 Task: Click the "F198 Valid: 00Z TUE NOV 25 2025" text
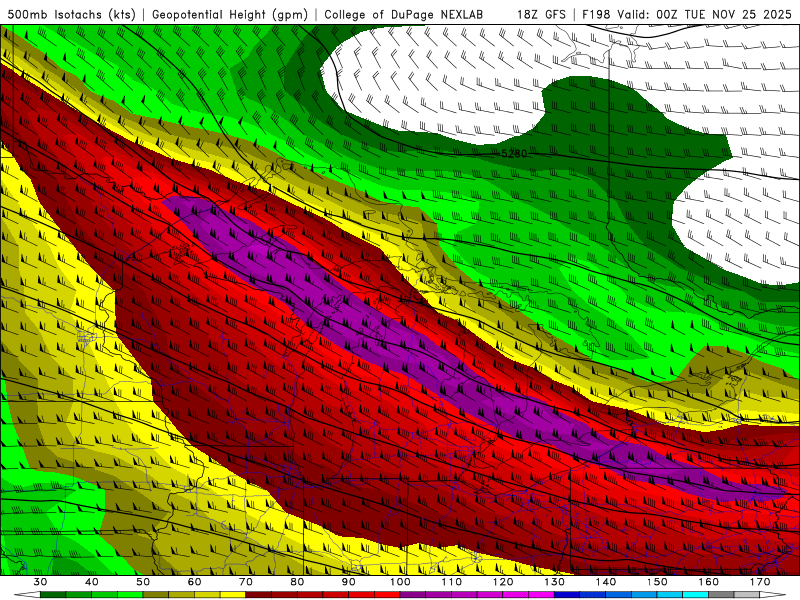coord(687,15)
